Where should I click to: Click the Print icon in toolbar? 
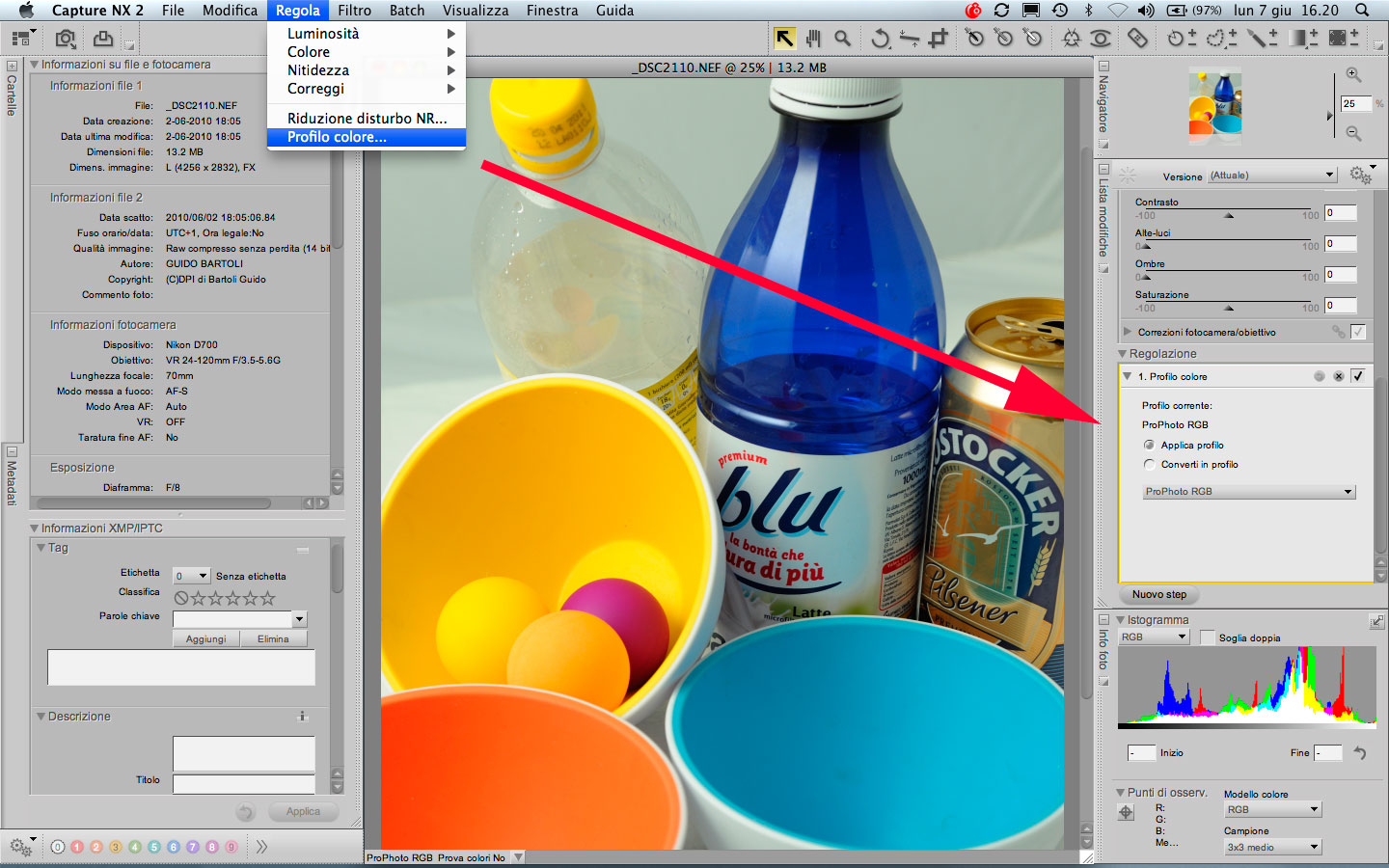(x=103, y=39)
